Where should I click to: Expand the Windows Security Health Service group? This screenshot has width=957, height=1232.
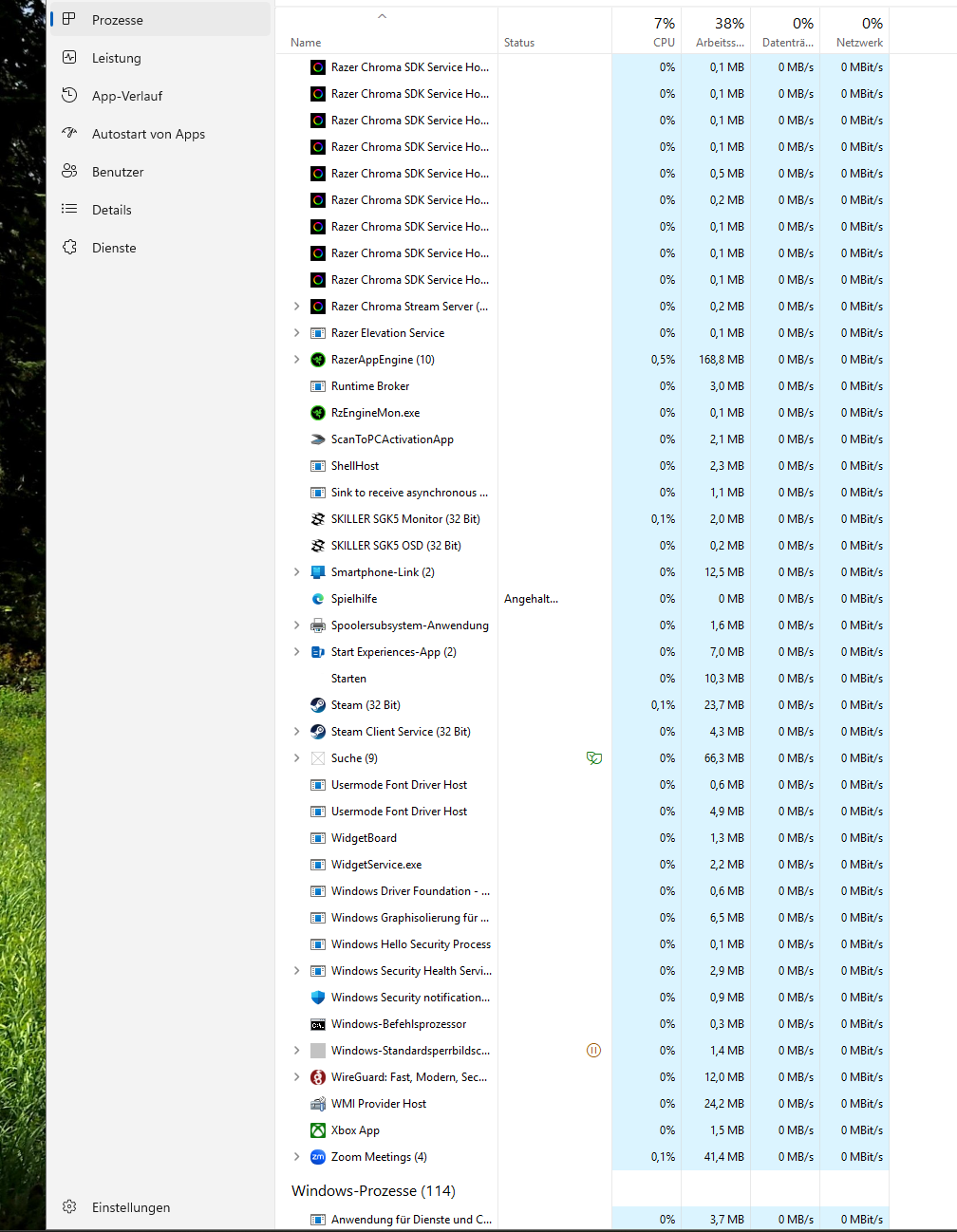(x=296, y=971)
